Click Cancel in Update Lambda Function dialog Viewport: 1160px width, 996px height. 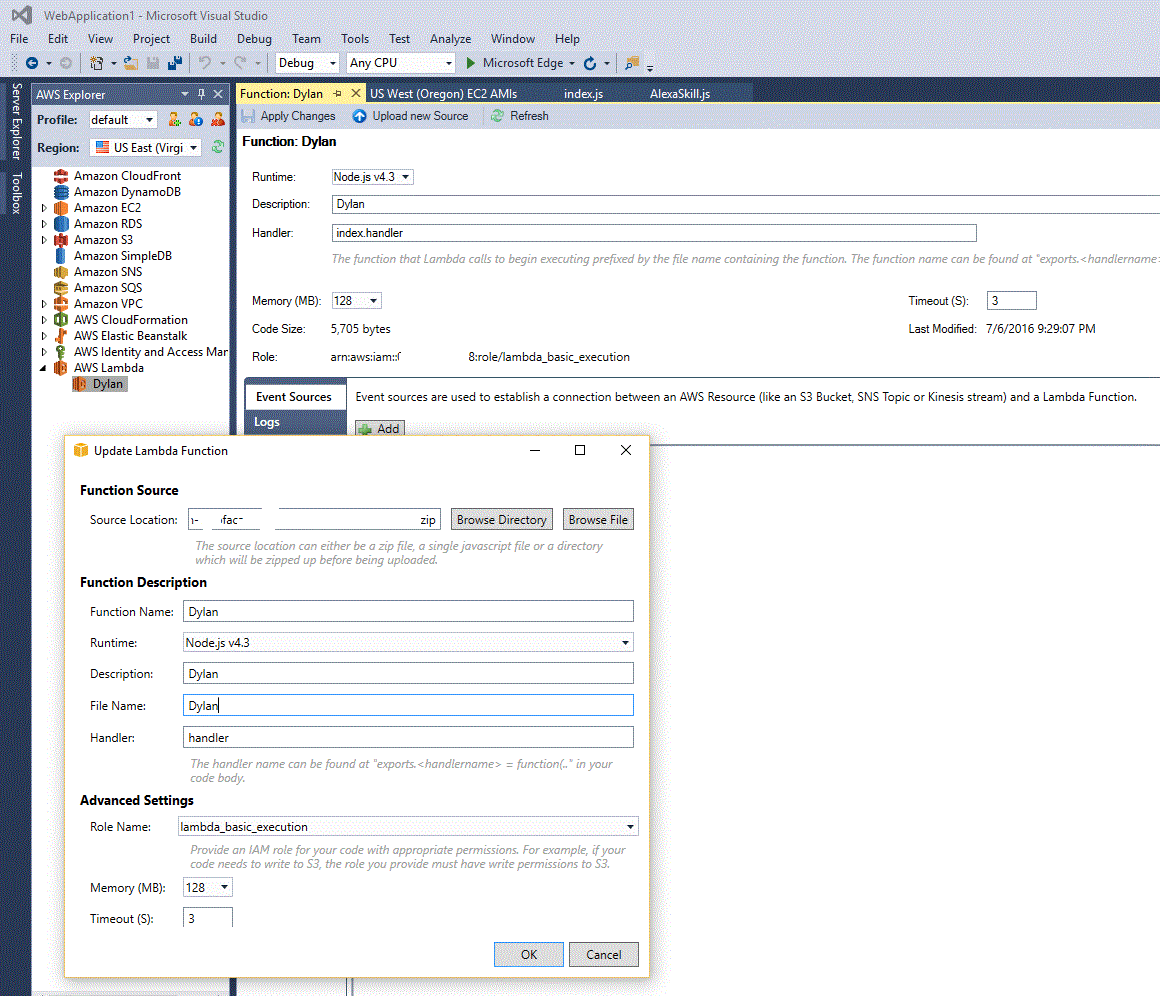(604, 955)
